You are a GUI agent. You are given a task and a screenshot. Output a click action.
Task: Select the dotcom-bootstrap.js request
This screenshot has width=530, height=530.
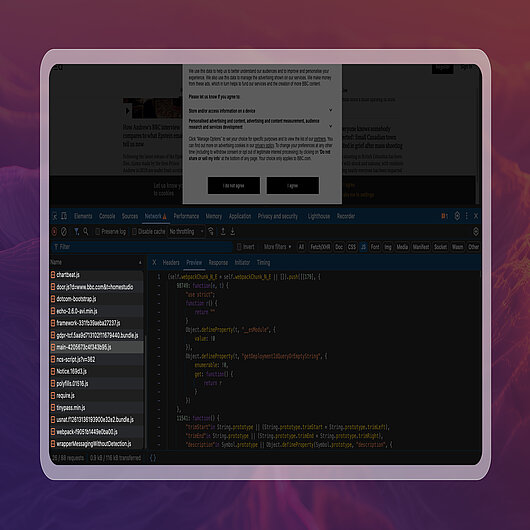(96, 299)
